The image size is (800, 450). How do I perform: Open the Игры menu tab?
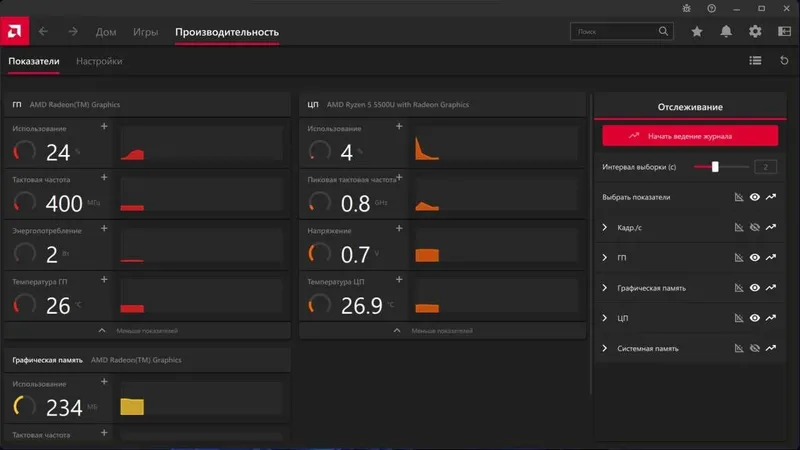click(145, 32)
